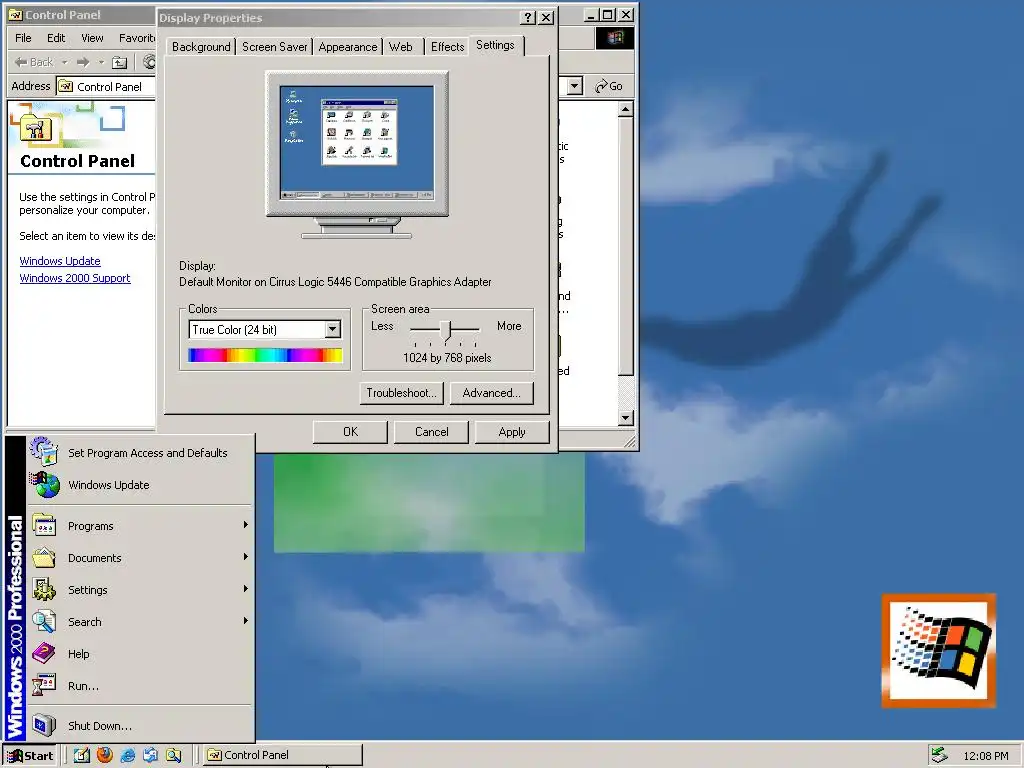1024x768 pixels.
Task: Switch to the Effects tab
Action: [x=447, y=47]
